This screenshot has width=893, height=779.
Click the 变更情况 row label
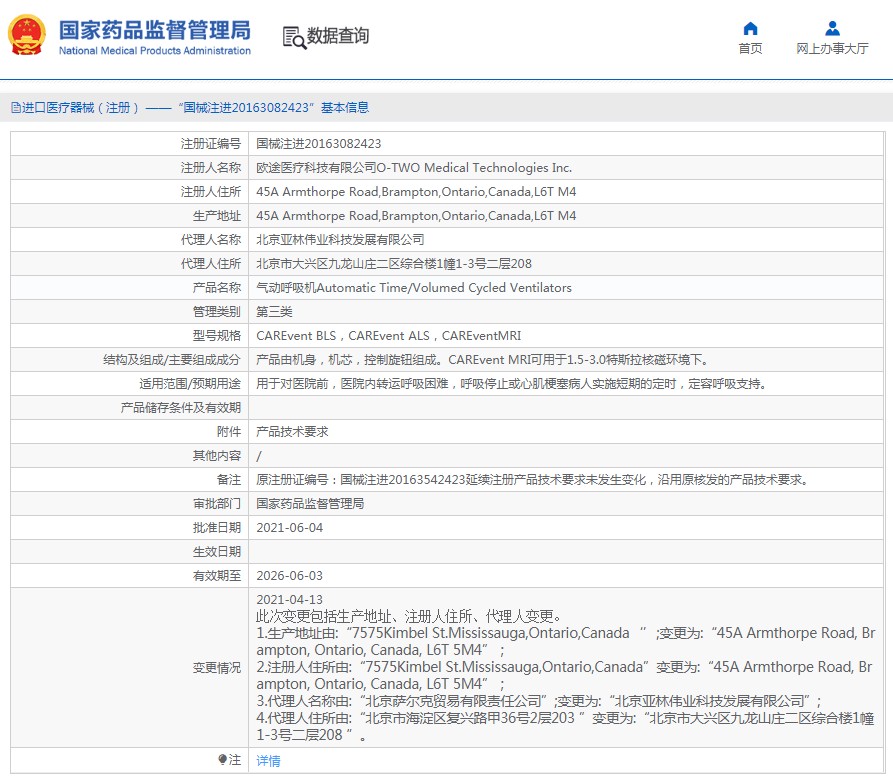pyautogui.click(x=217, y=667)
